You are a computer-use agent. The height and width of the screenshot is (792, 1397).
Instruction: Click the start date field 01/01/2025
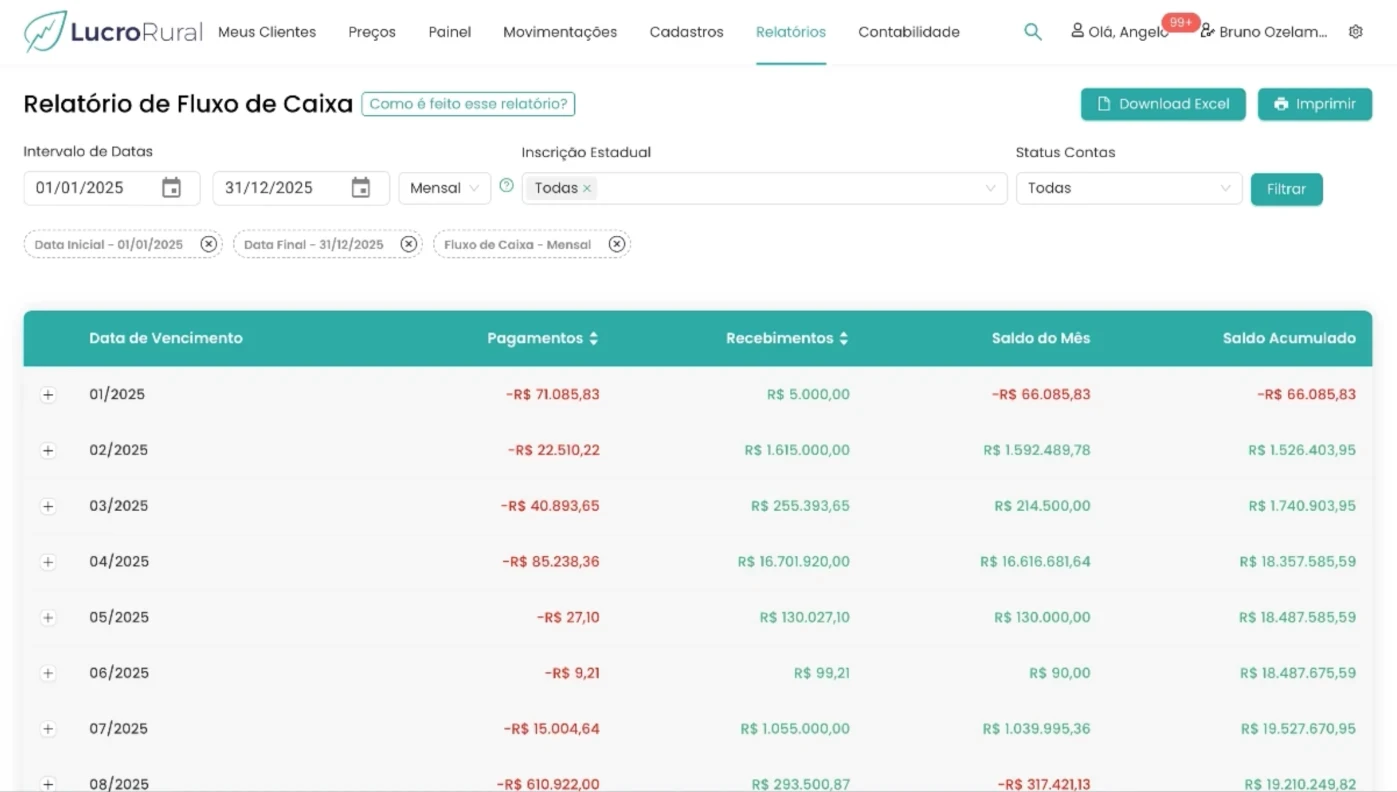(x=112, y=188)
